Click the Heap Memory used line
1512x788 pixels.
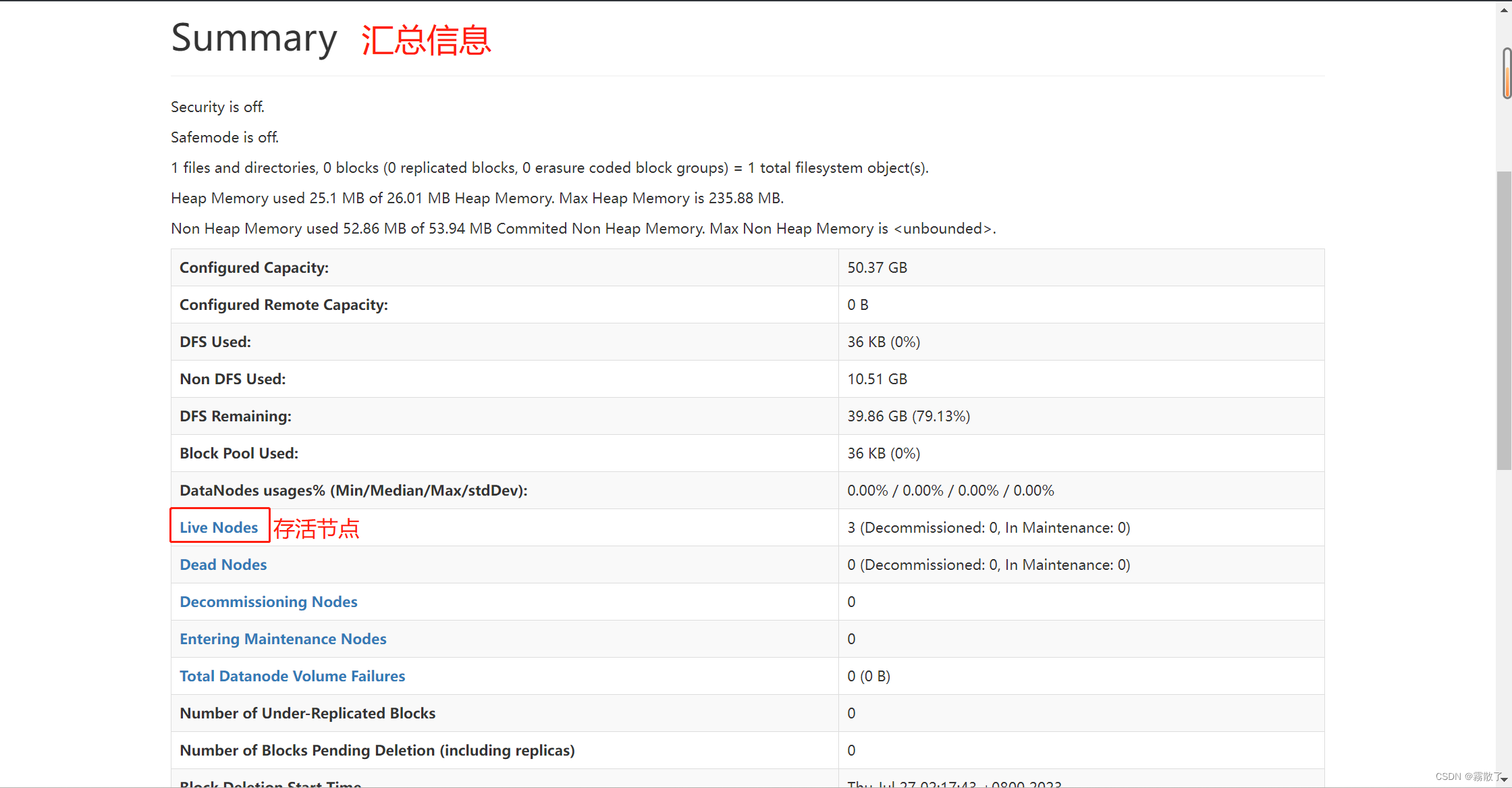click(477, 198)
